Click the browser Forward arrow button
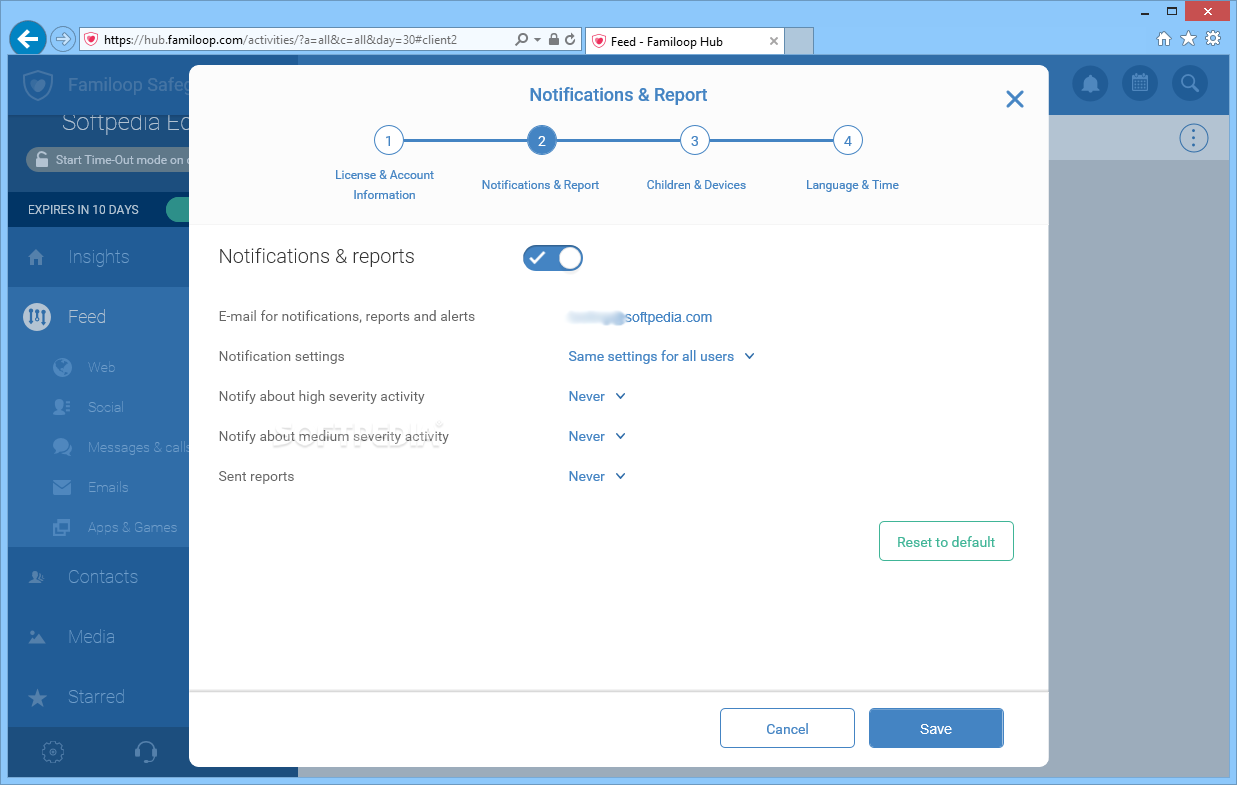Viewport: 1237px width, 785px height. pyautogui.click(x=62, y=39)
